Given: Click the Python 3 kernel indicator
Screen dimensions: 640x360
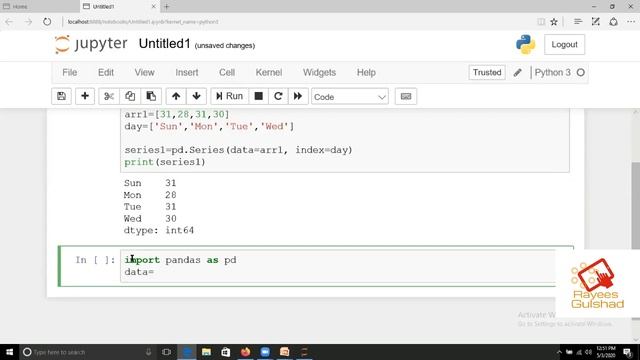Looking at the screenshot, I should pos(553,73).
